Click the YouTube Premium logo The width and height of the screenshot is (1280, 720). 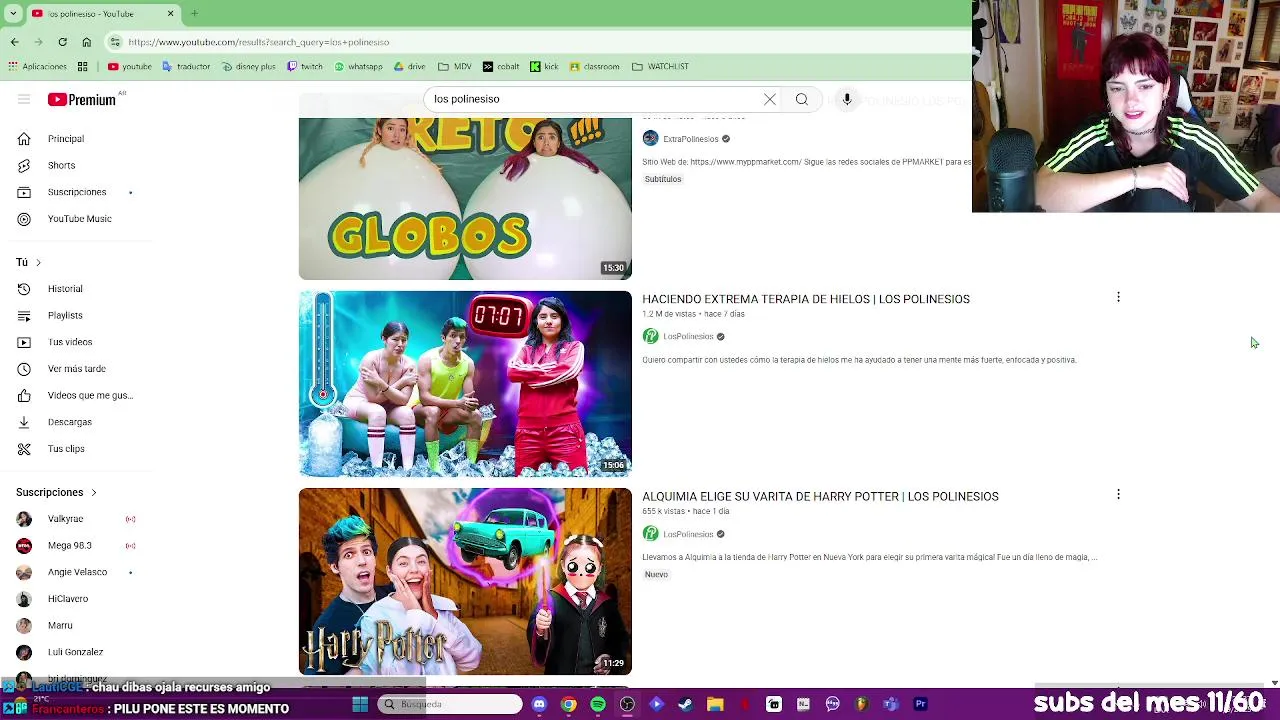(x=82, y=99)
